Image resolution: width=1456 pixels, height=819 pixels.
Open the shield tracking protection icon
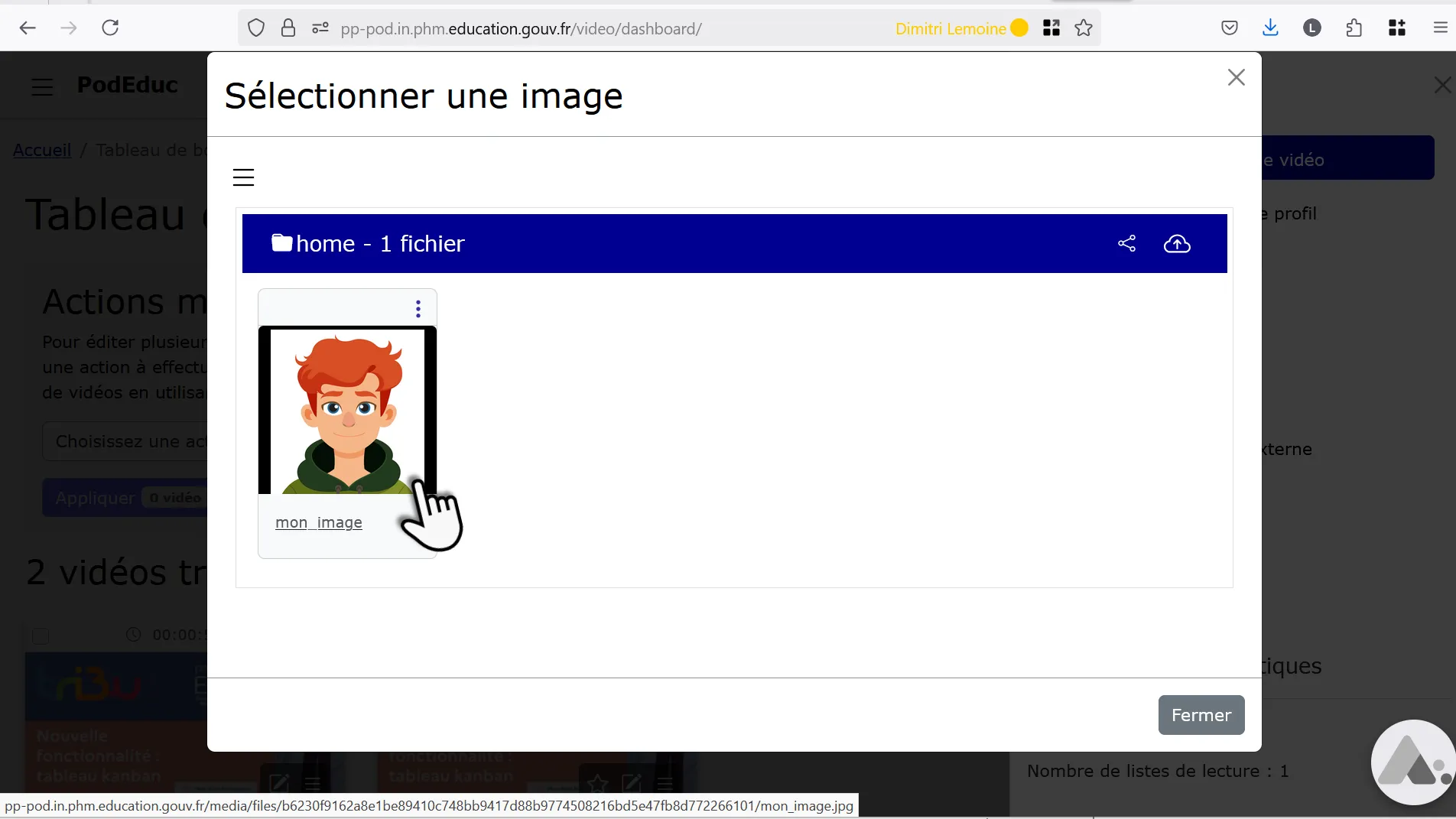pyautogui.click(x=256, y=28)
